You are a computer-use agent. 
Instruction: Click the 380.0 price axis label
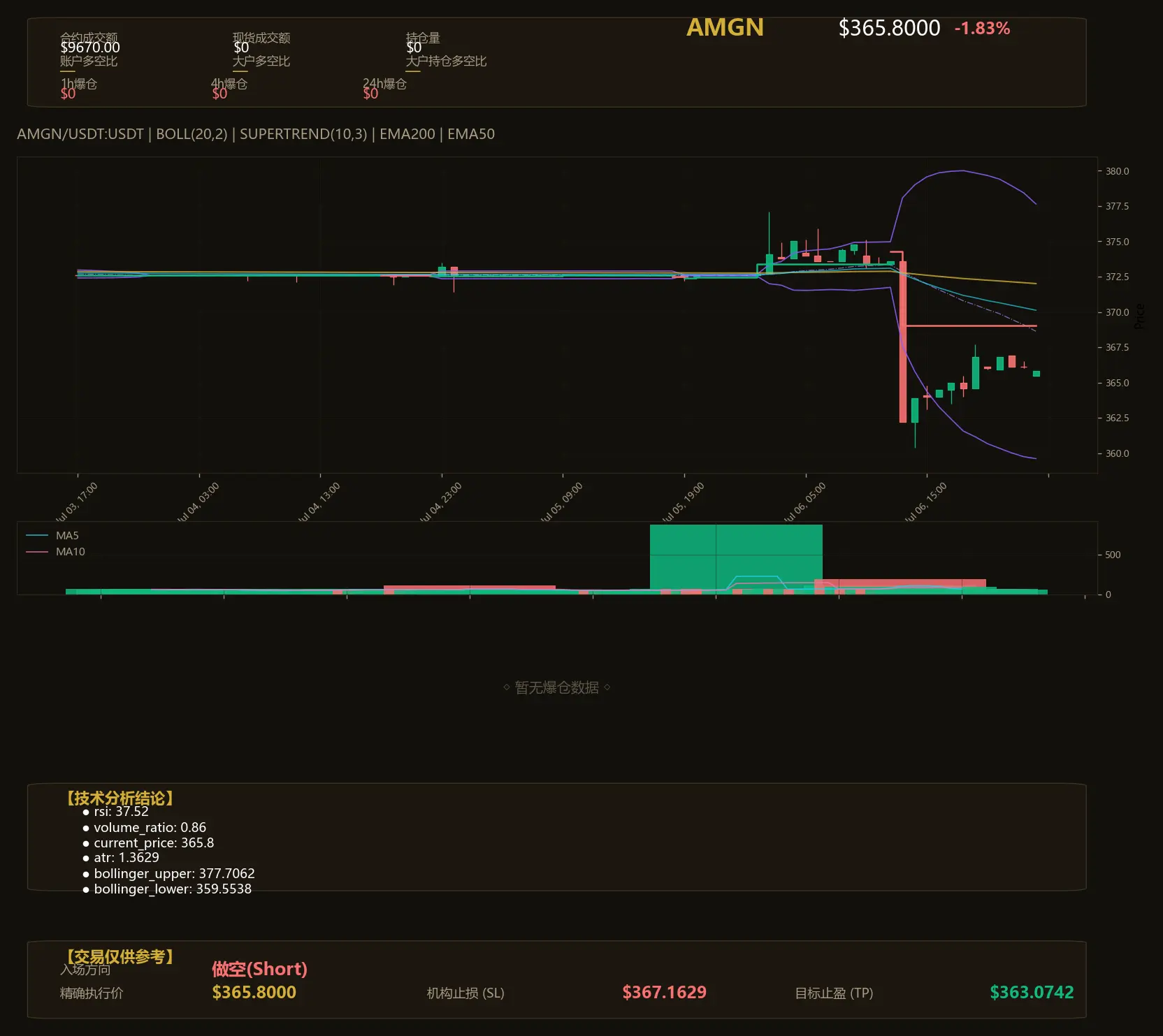pos(1117,171)
